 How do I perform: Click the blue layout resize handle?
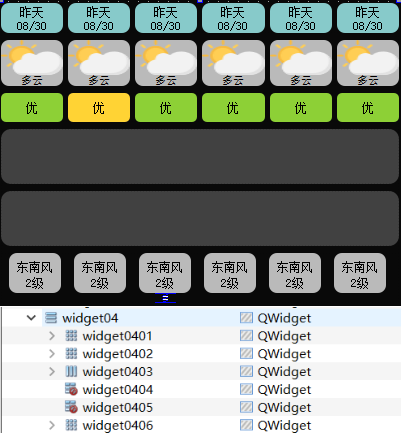[x=165, y=298]
